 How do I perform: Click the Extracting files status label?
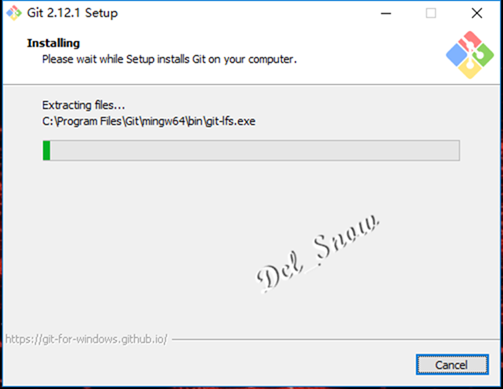tap(83, 105)
